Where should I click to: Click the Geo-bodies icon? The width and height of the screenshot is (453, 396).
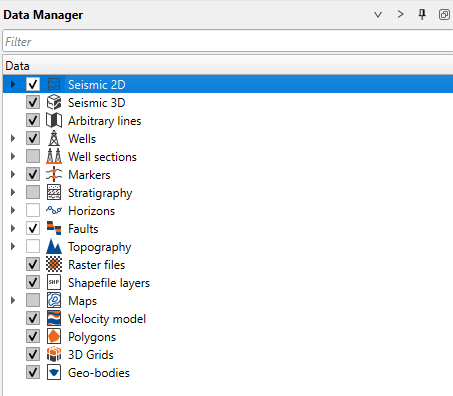(x=54, y=372)
